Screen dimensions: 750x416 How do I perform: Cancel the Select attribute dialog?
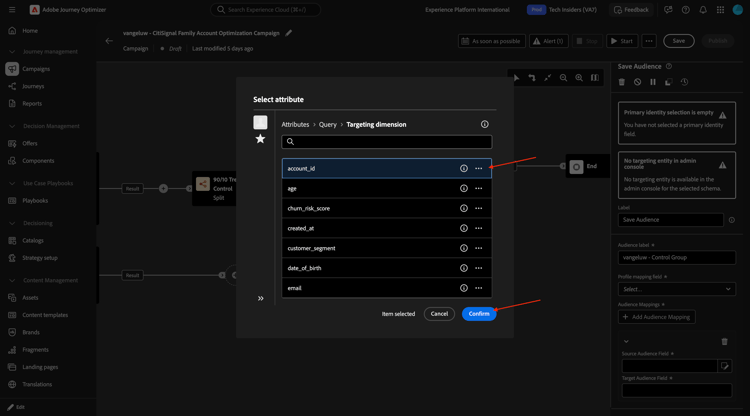[439, 314]
